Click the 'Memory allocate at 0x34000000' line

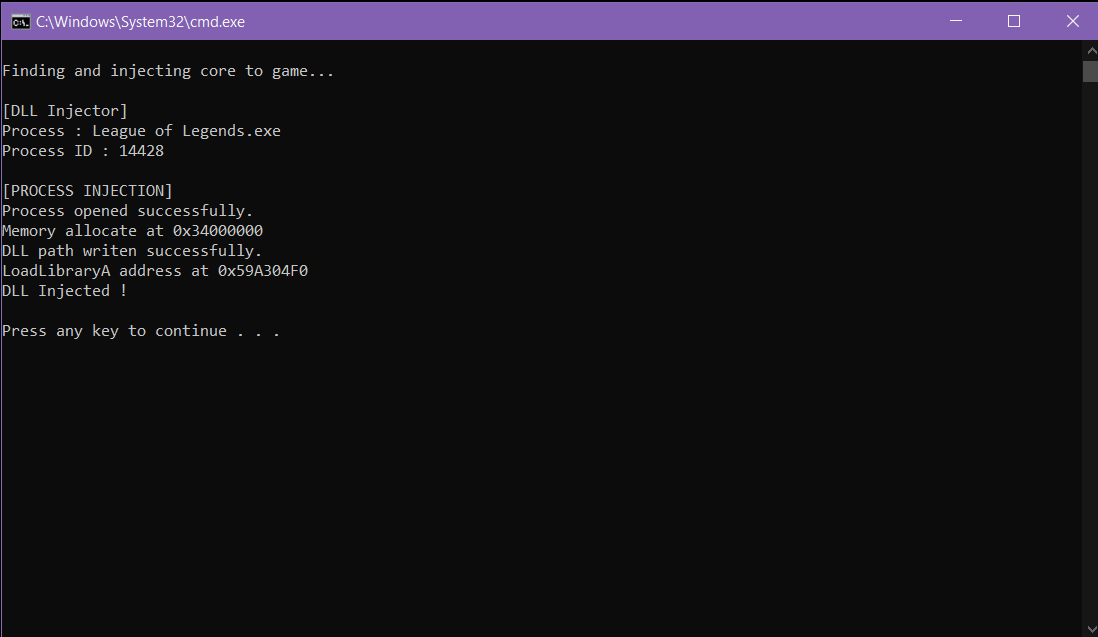132,231
